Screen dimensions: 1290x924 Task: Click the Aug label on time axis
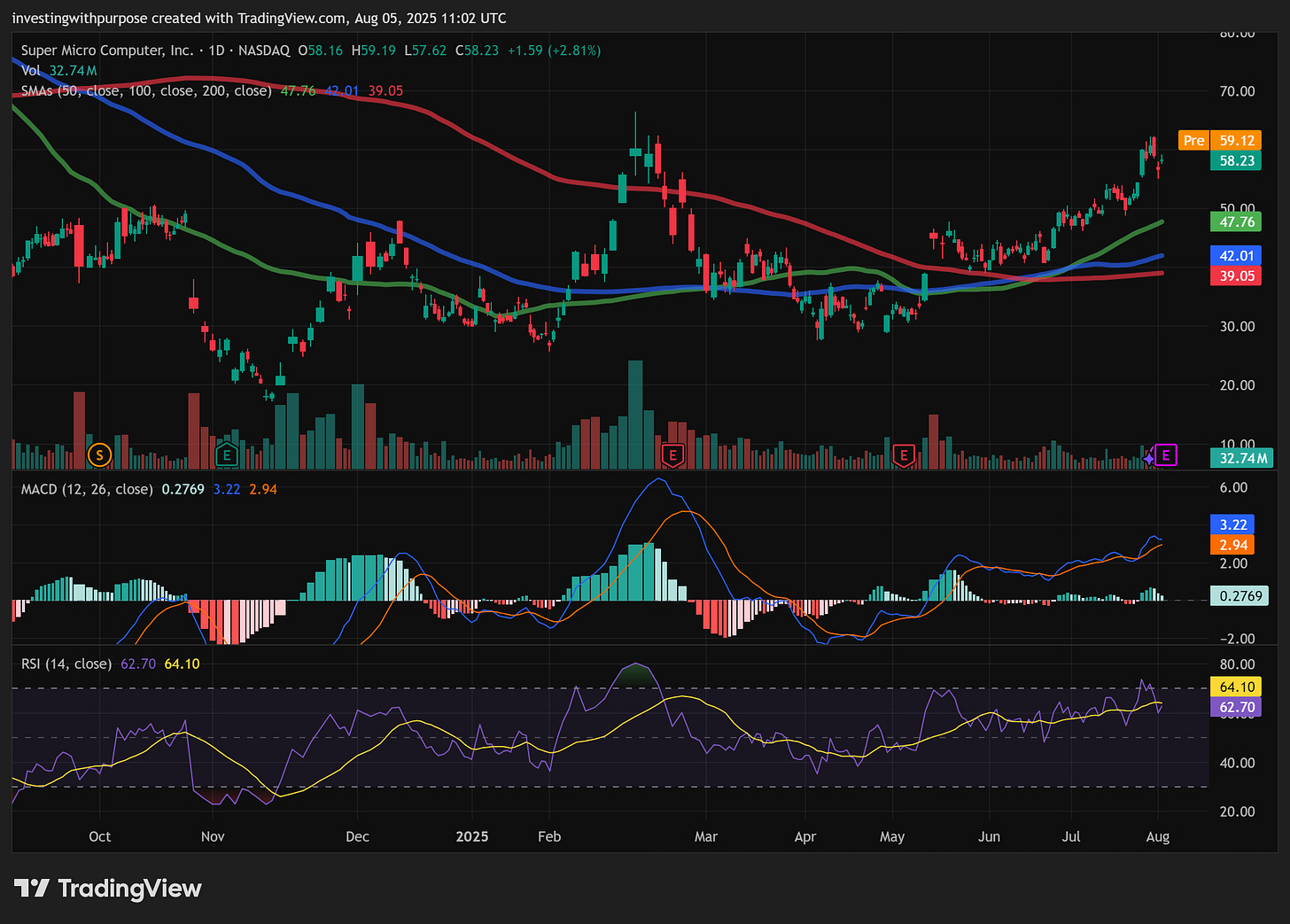[x=1158, y=836]
